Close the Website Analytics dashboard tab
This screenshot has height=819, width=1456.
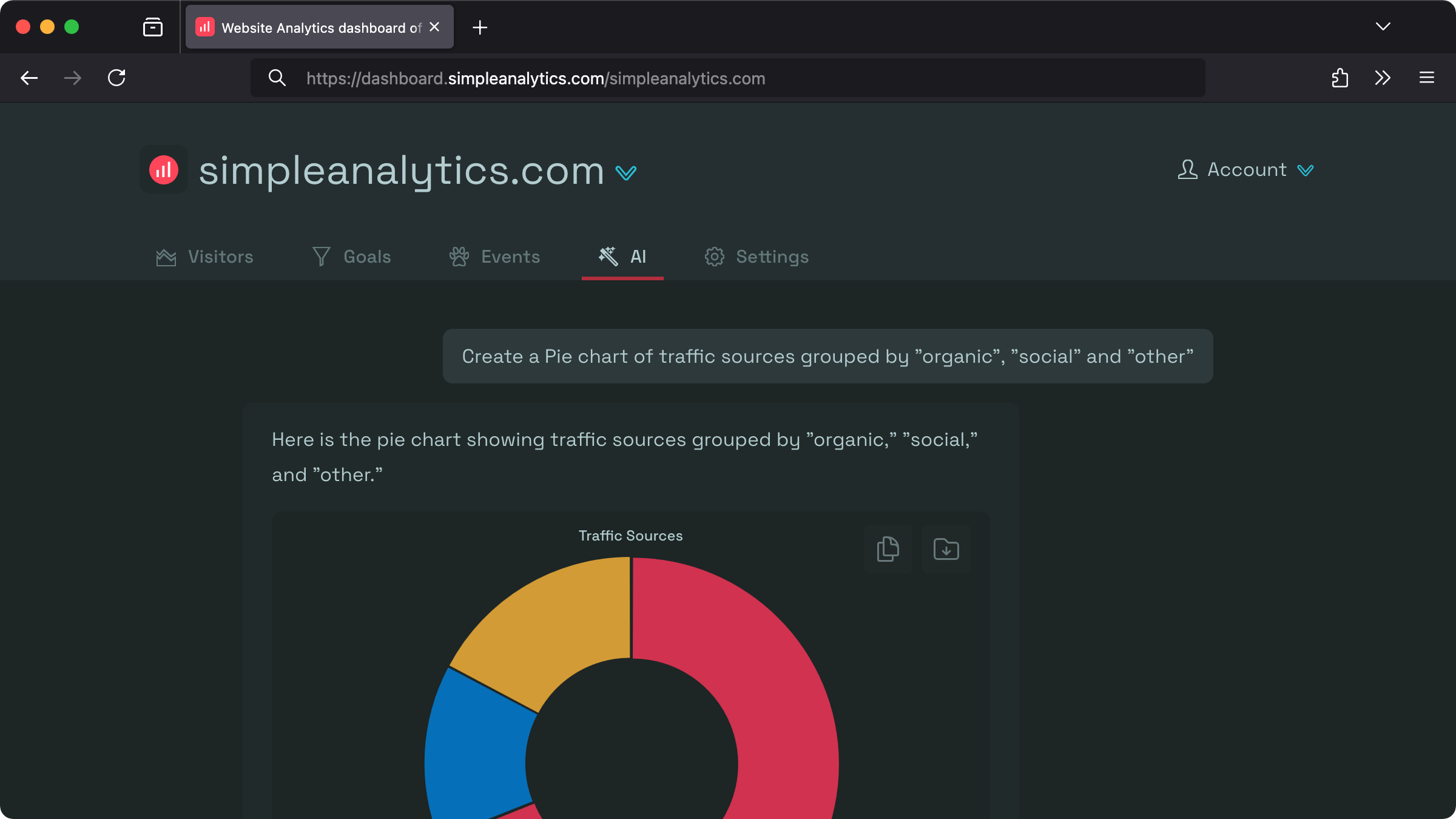click(434, 27)
